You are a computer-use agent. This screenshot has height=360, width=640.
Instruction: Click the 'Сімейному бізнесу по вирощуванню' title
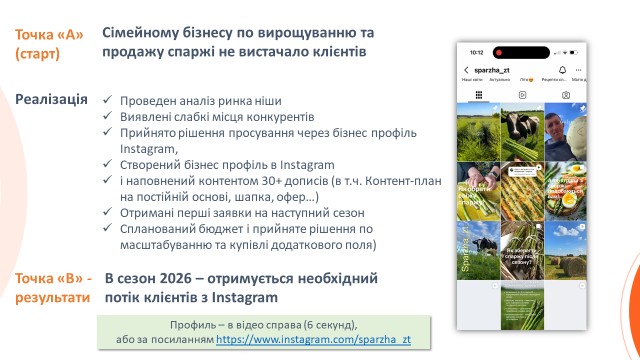[238, 42]
